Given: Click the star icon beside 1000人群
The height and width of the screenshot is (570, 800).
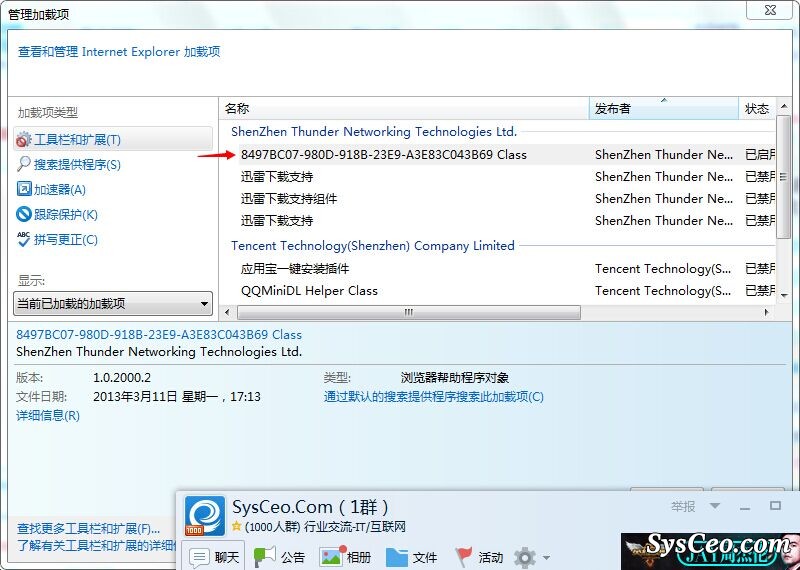Looking at the screenshot, I should click(x=236, y=526).
